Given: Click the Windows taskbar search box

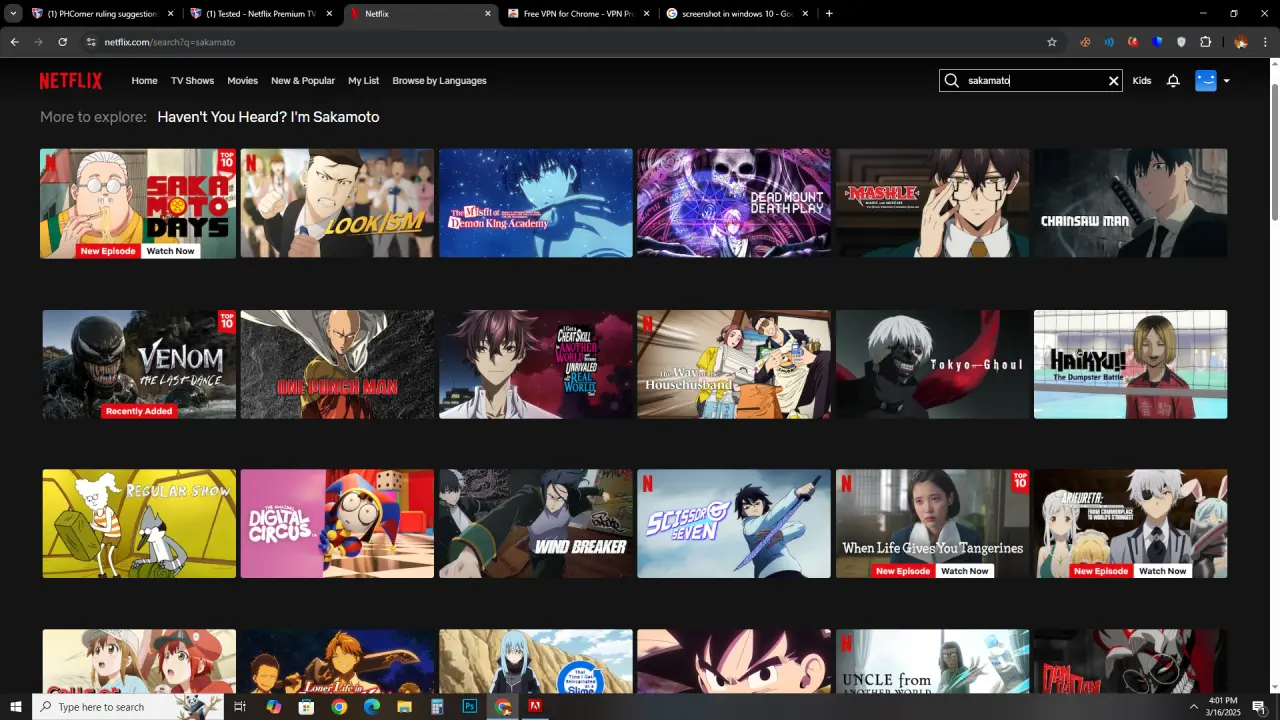Looking at the screenshot, I should tap(128, 707).
